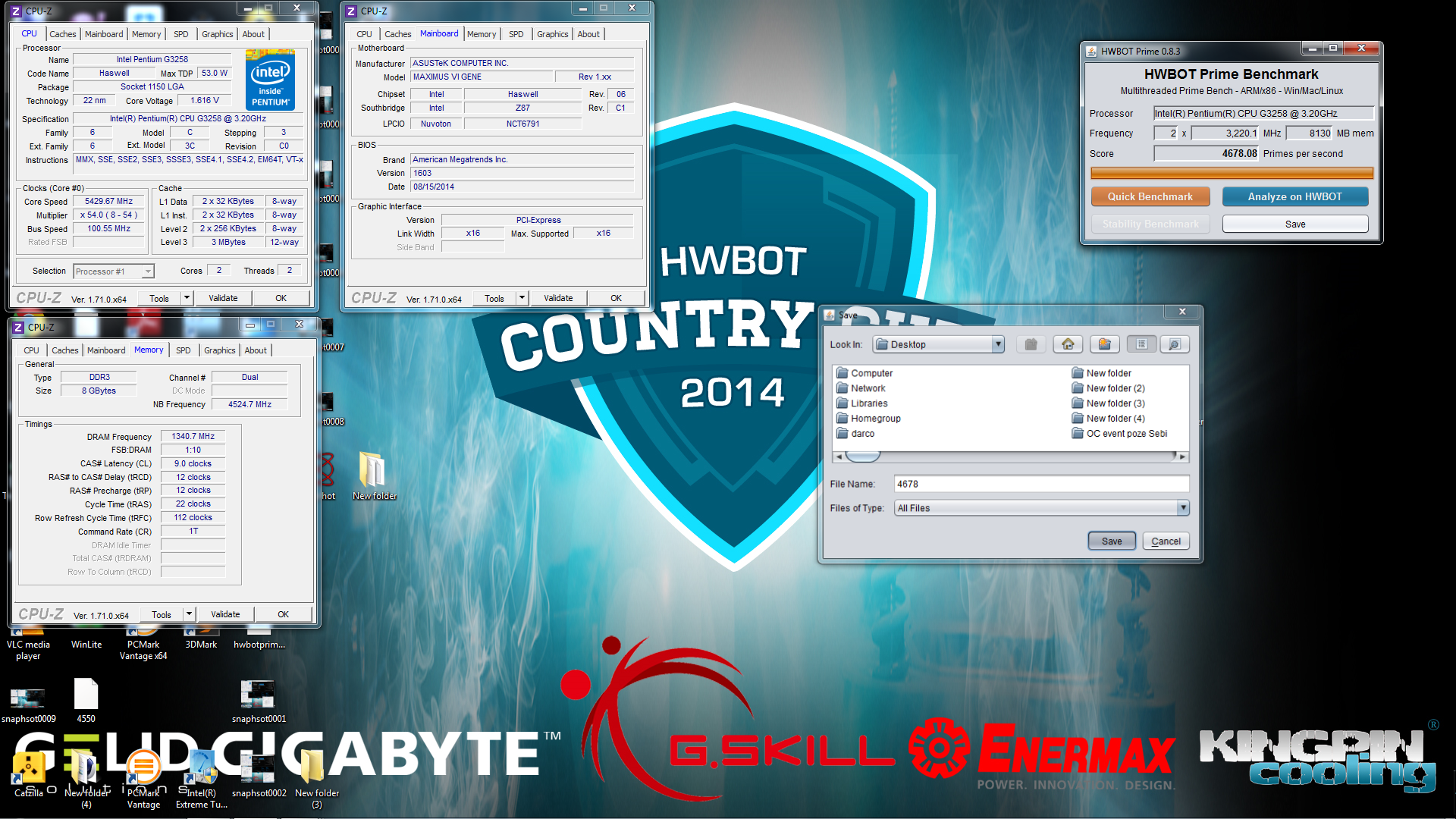This screenshot has height=819, width=1456.
Task: Click Quick Benchmark in HWBOT Prime
Action: [x=1150, y=196]
